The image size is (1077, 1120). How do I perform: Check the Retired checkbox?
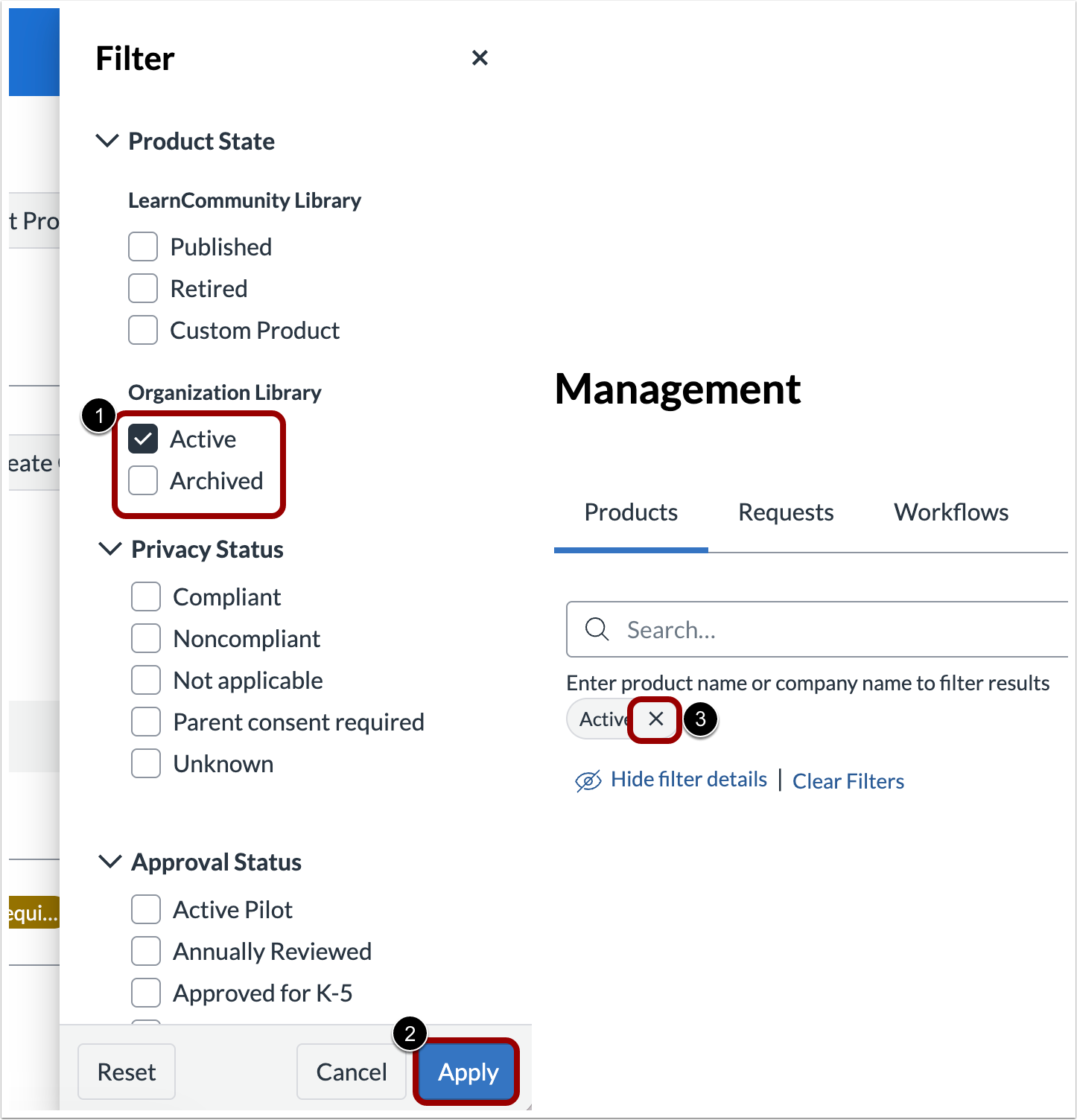[143, 288]
